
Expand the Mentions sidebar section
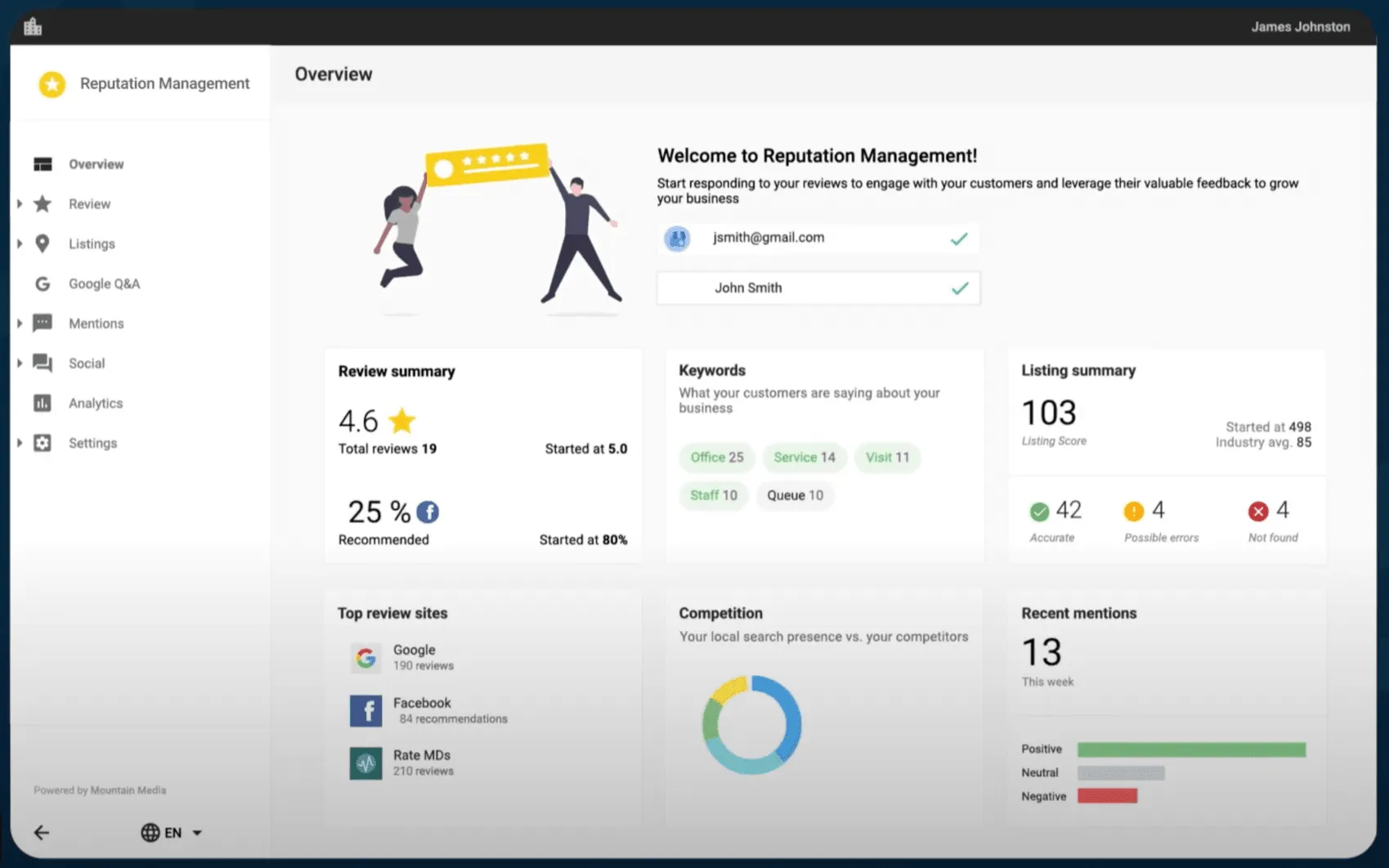coord(19,323)
